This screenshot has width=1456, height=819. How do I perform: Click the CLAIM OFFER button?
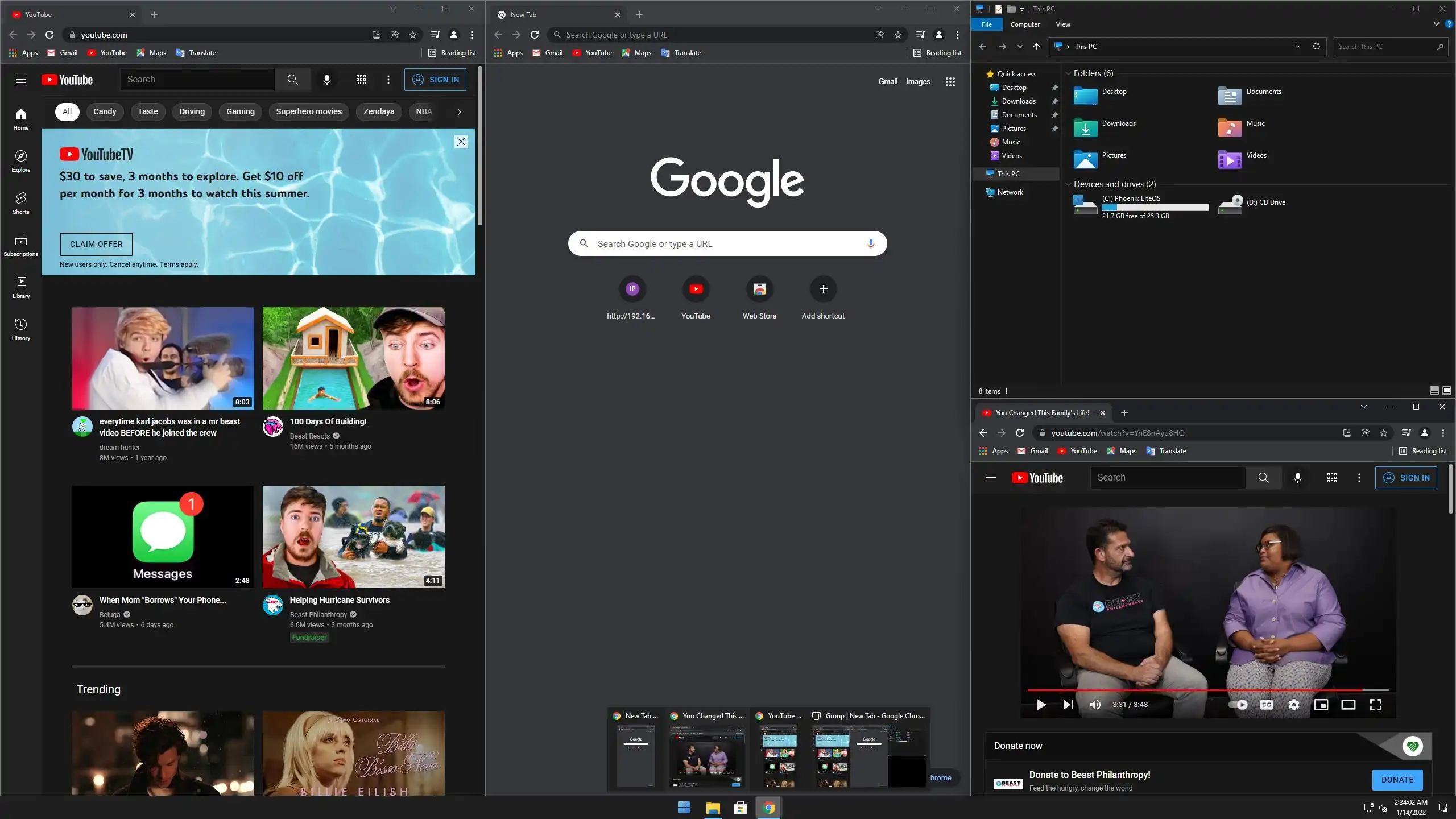(96, 244)
